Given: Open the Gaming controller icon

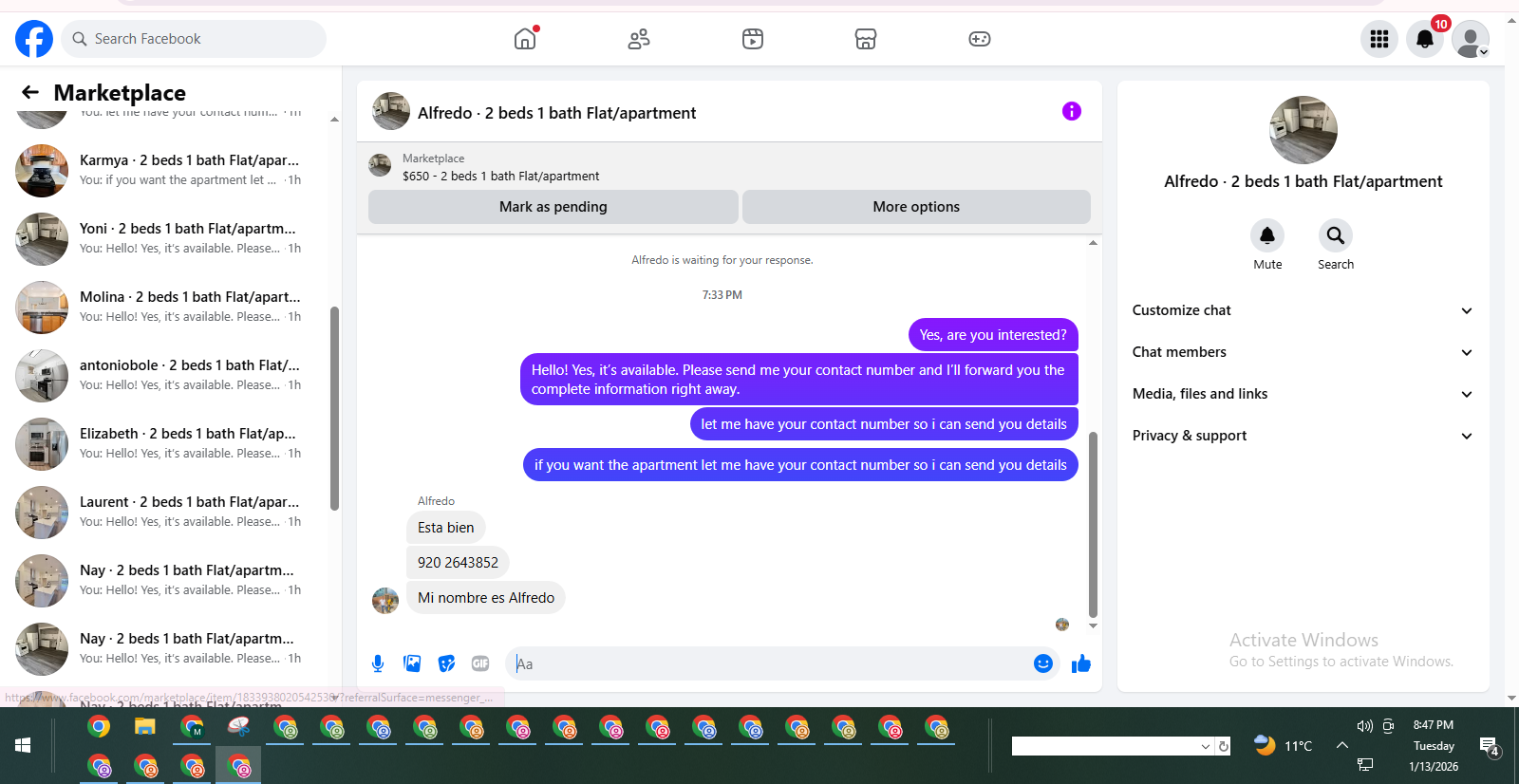Looking at the screenshot, I should [980, 39].
